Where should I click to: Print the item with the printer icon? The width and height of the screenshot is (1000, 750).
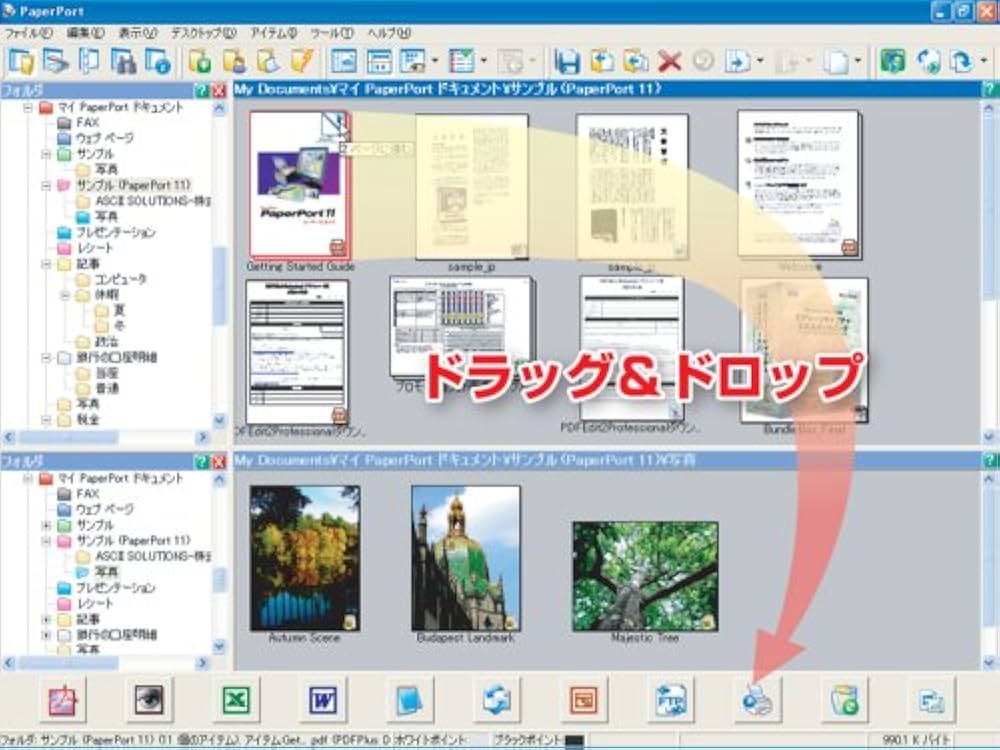point(758,701)
